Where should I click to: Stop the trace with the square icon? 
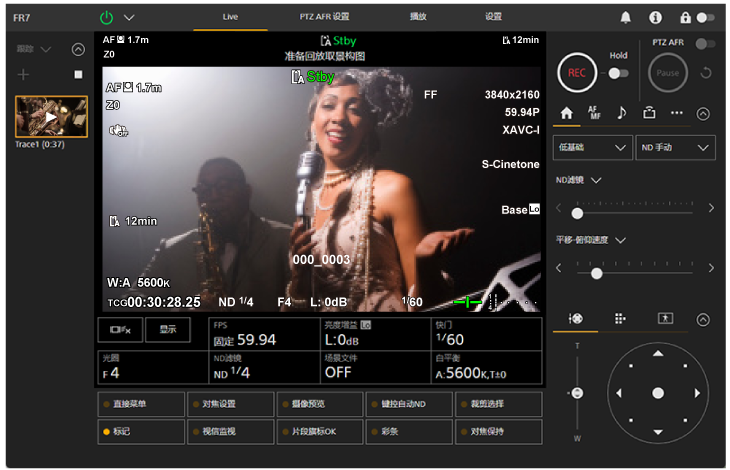[79, 75]
